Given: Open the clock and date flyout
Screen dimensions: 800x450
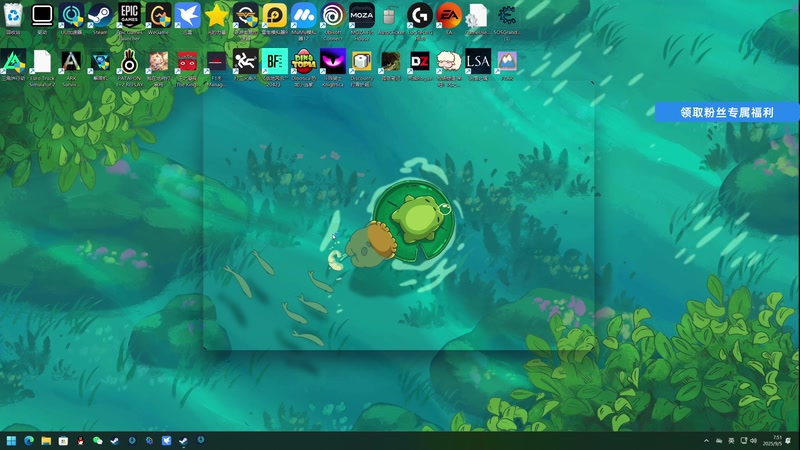Looking at the screenshot, I should (x=772, y=441).
